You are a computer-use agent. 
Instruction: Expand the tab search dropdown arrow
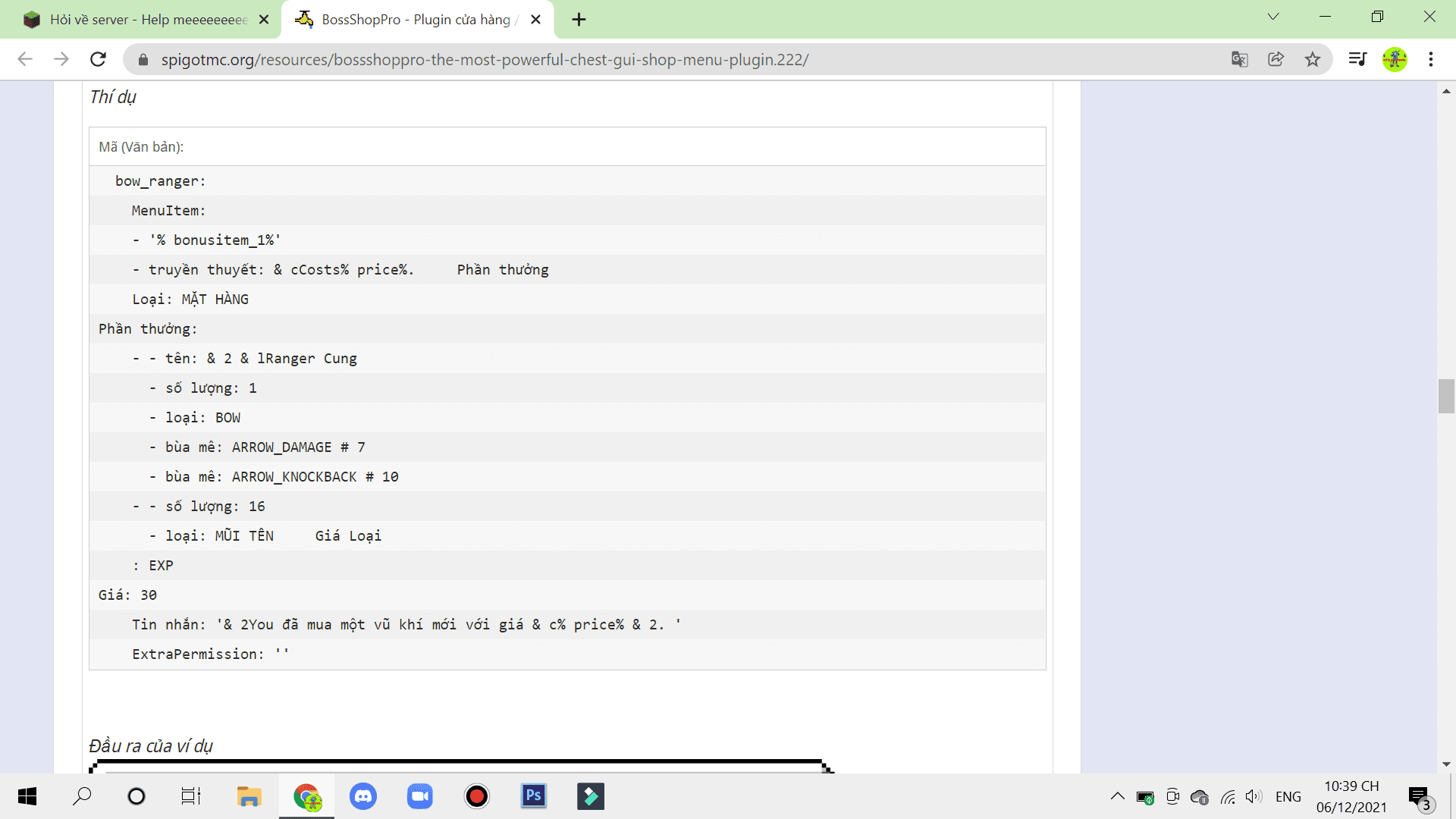pos(1273,17)
